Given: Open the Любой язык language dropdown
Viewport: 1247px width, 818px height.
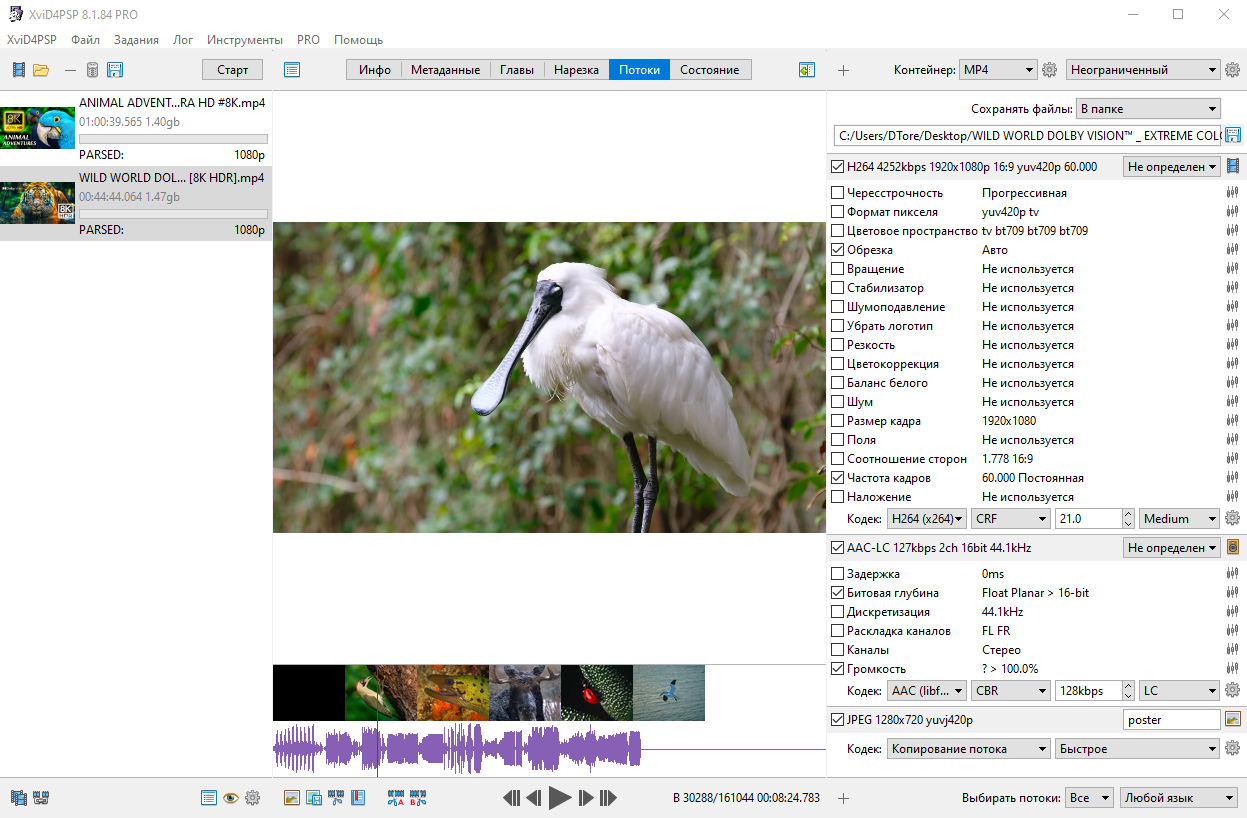Looking at the screenshot, I should (x=1178, y=798).
